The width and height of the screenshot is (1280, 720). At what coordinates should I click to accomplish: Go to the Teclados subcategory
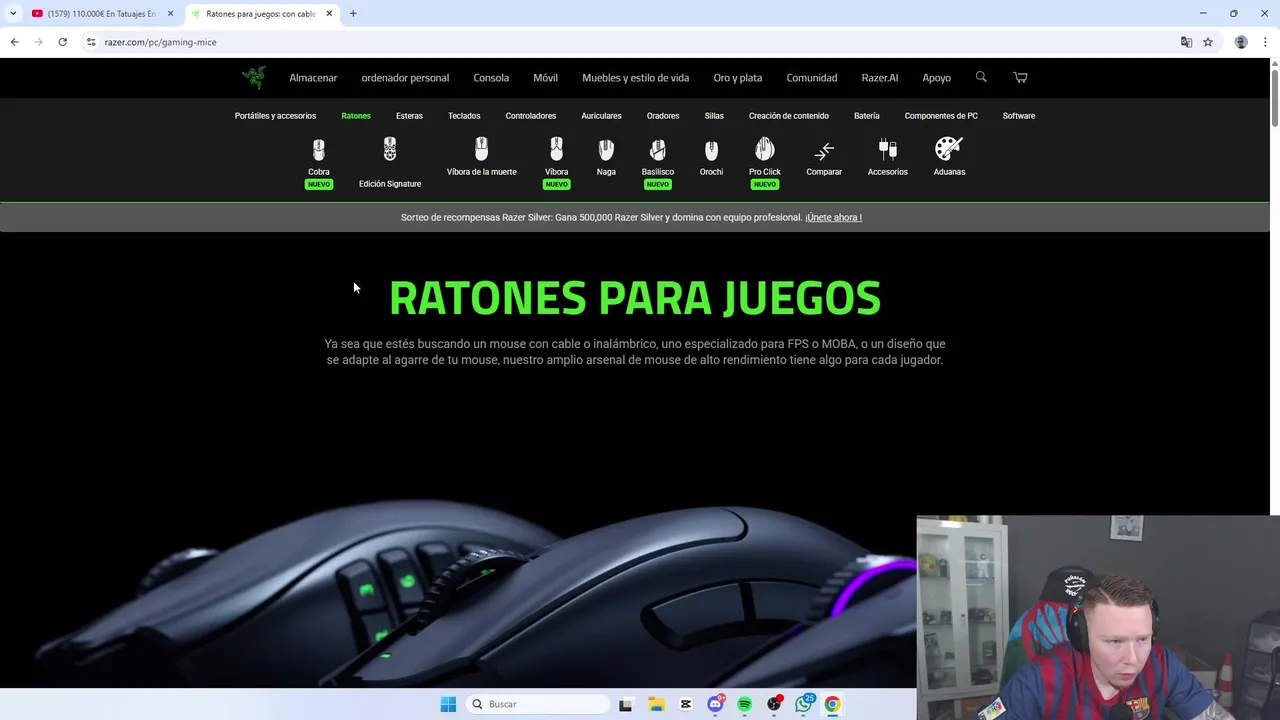pos(464,116)
